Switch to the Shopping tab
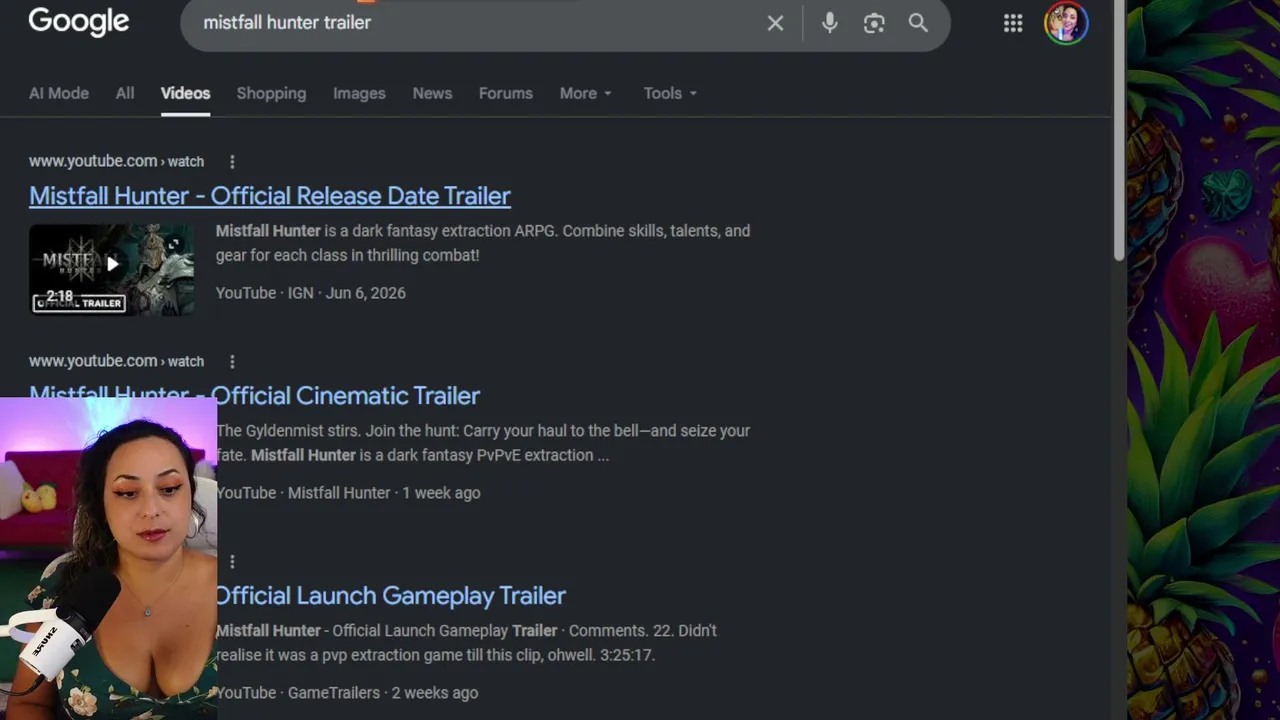This screenshot has height=720, width=1280. point(271,93)
